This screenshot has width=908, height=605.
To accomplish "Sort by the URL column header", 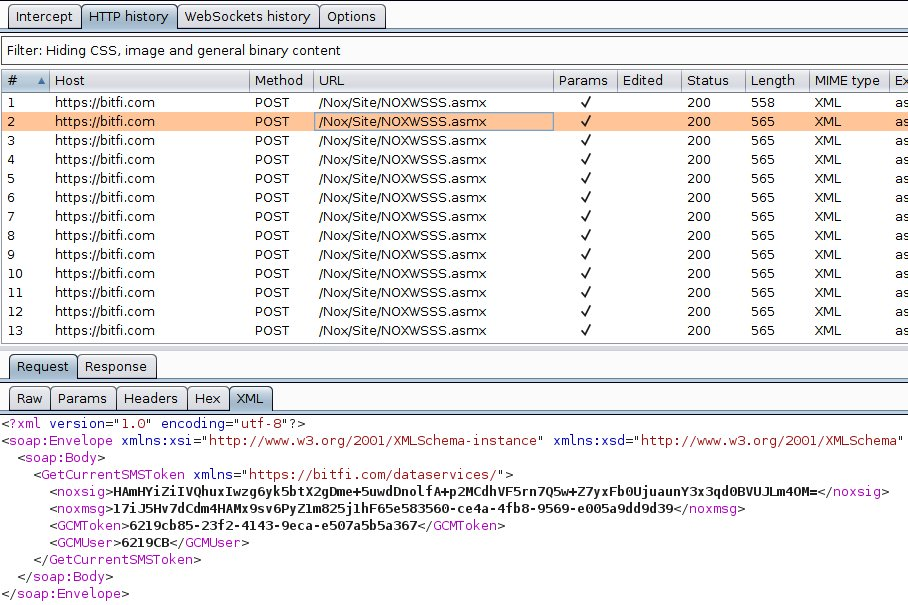I will (x=433, y=80).
